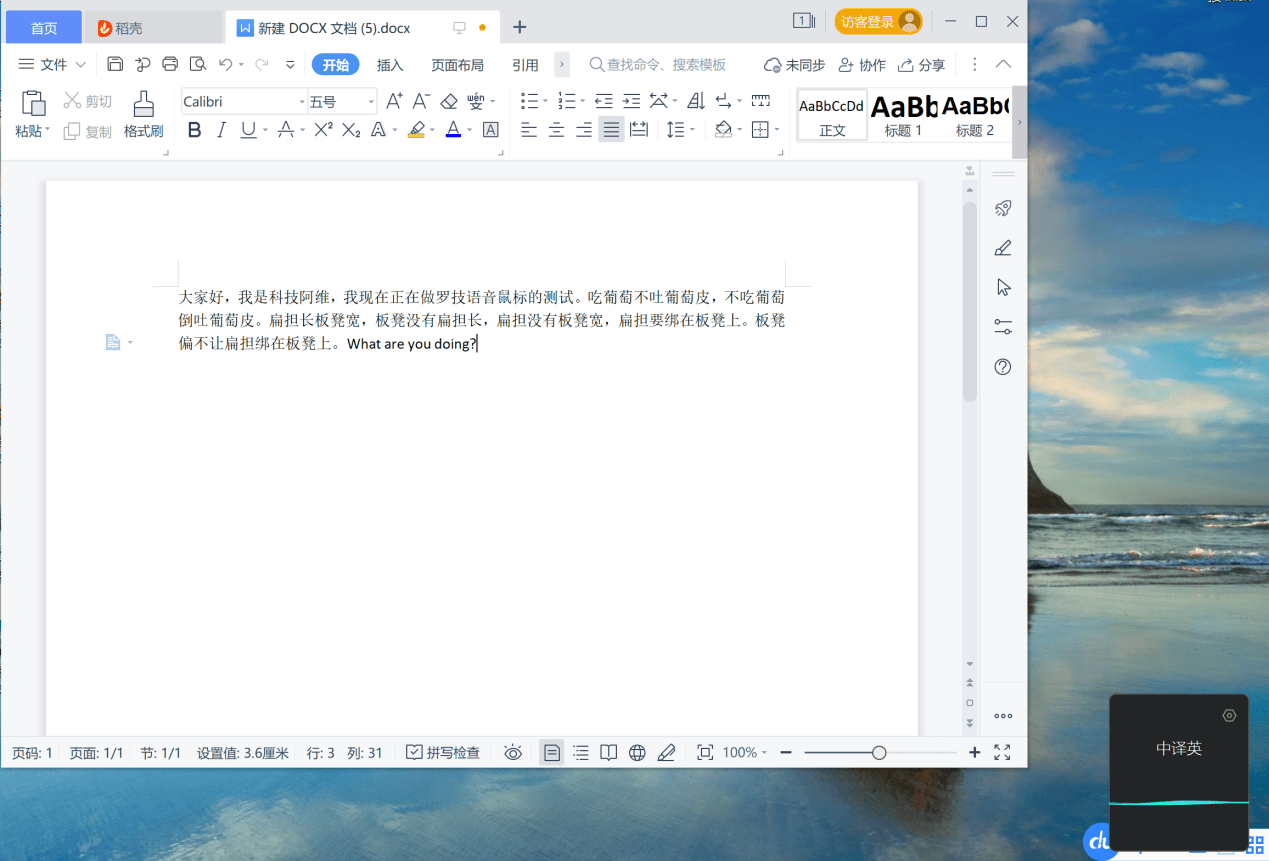
Task: Apply italic formatting to text
Action: tap(221, 130)
